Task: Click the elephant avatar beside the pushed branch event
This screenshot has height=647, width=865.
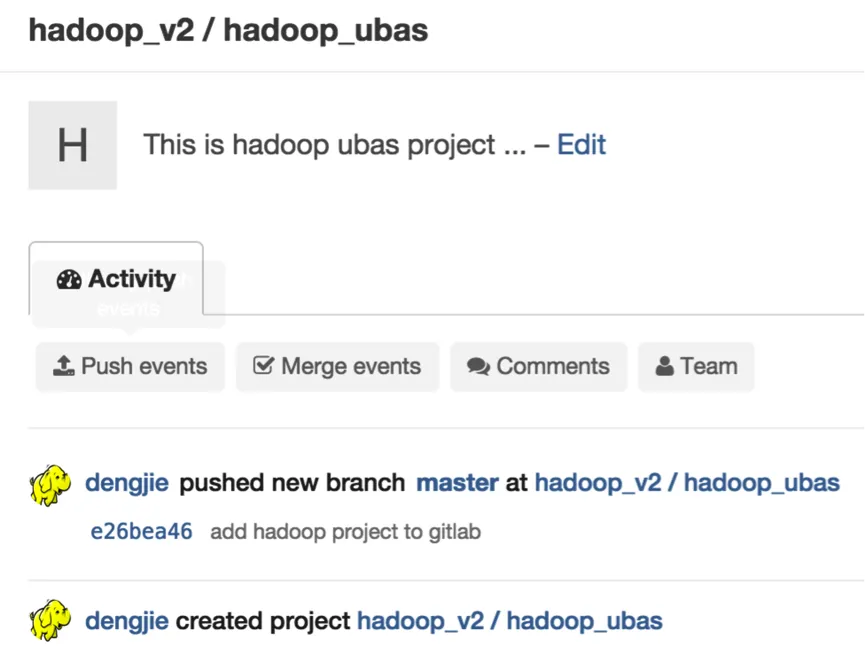Action: pyautogui.click(x=50, y=485)
